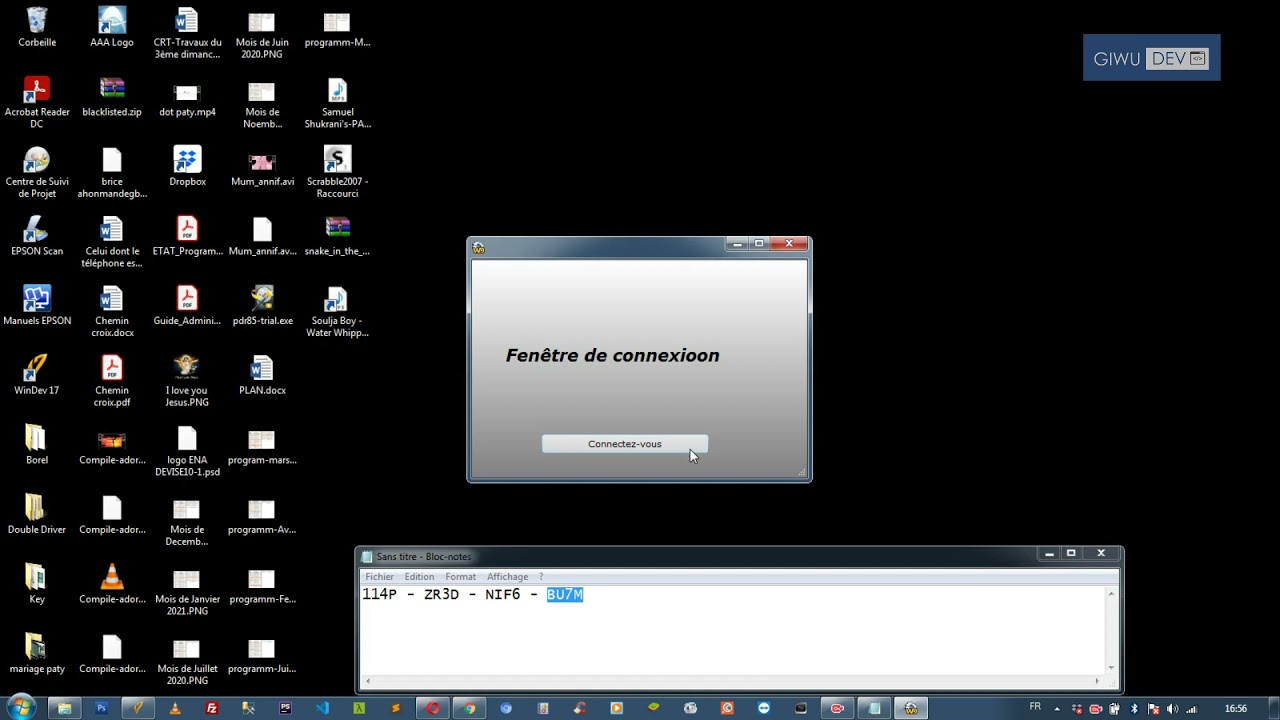Screen dimensions: 1280x720
Task: Maximize the Bloc-notes window
Action: point(1071,553)
